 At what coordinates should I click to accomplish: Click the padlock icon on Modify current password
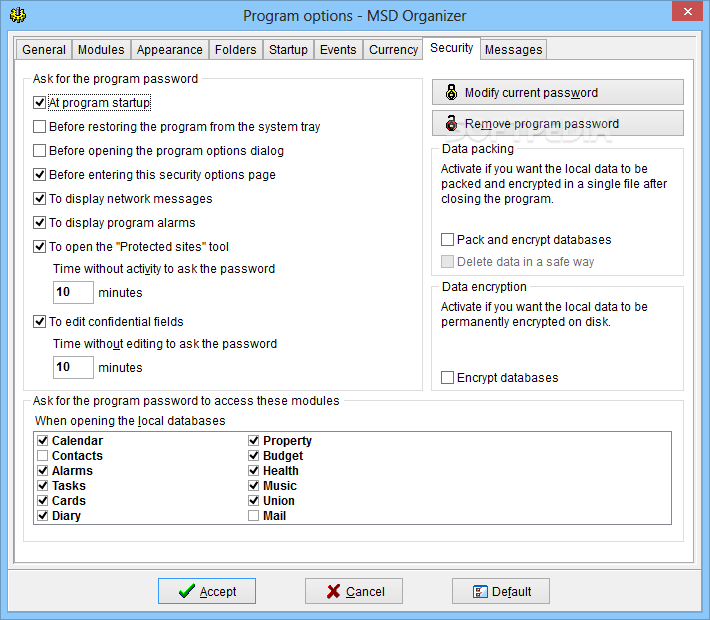point(451,92)
